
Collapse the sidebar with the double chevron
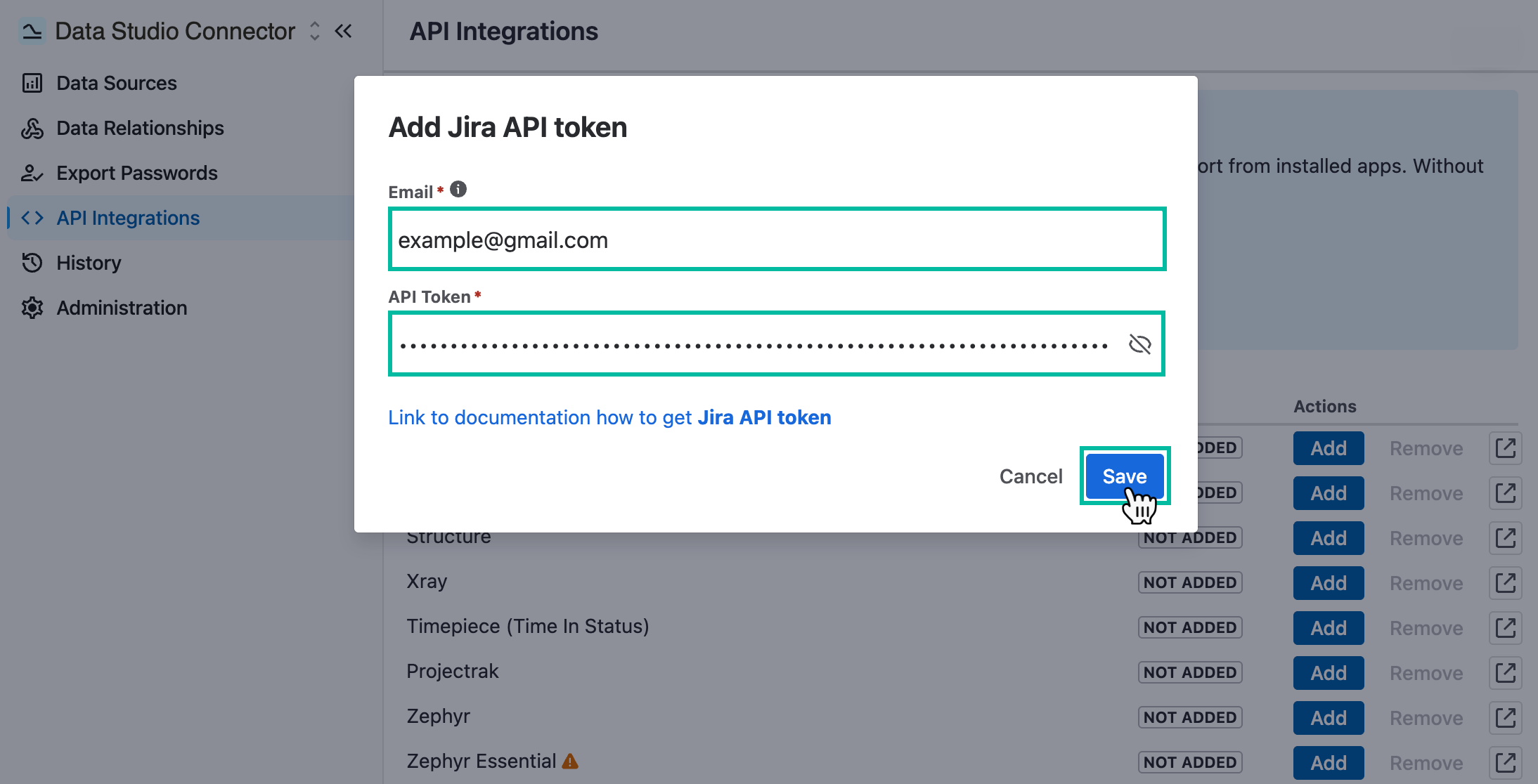point(344,31)
